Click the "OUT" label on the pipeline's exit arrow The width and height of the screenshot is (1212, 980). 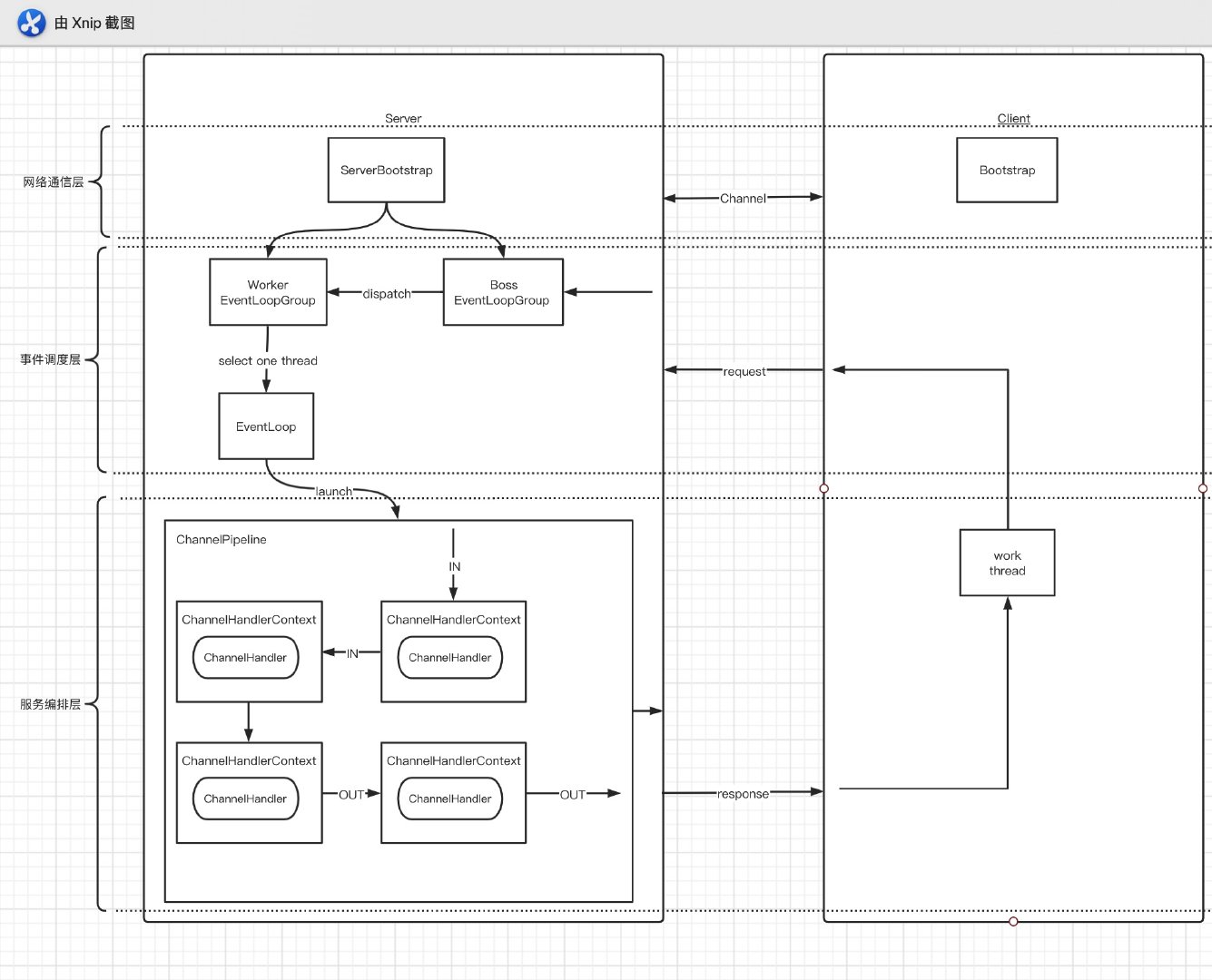coord(572,795)
